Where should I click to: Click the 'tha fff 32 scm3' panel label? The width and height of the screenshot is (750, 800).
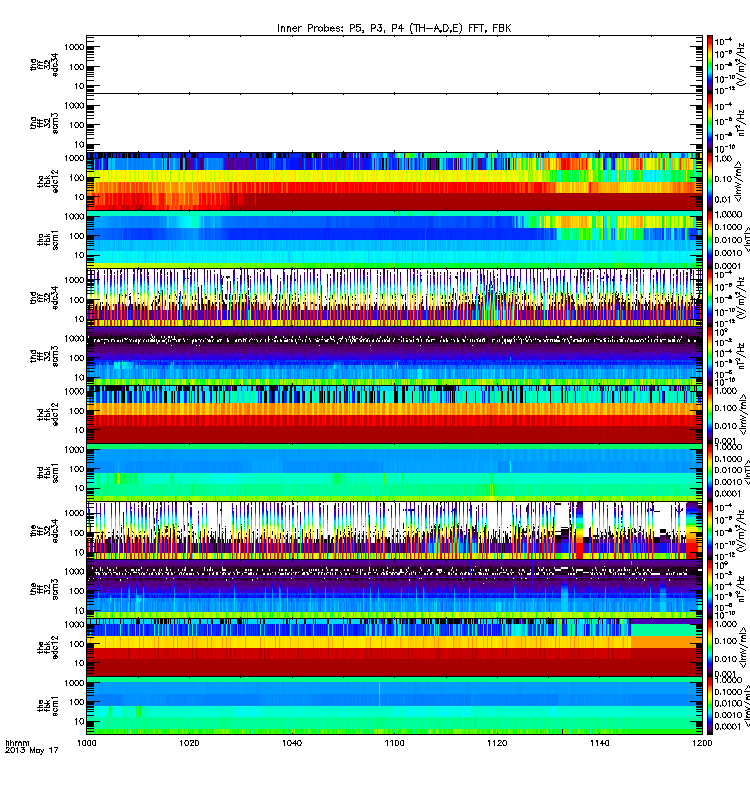coord(44,123)
